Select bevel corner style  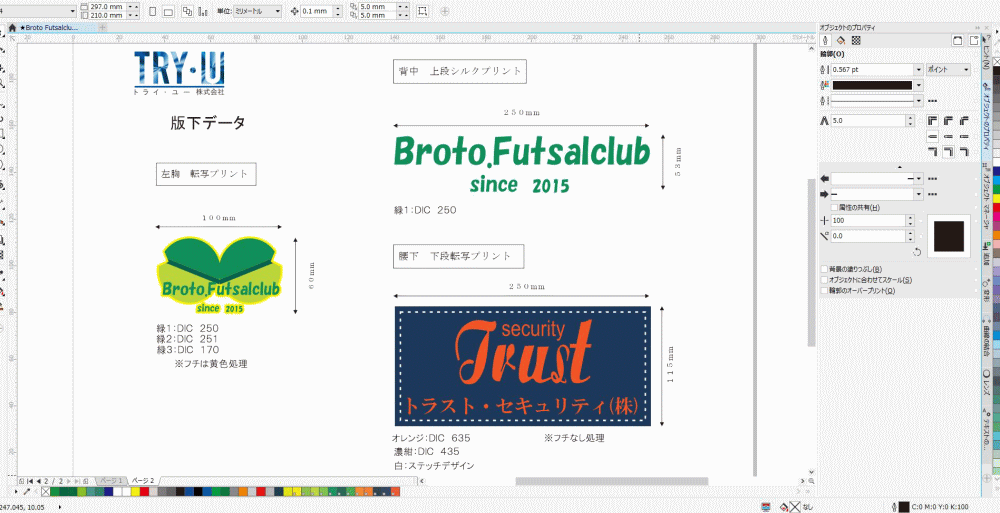[964, 120]
